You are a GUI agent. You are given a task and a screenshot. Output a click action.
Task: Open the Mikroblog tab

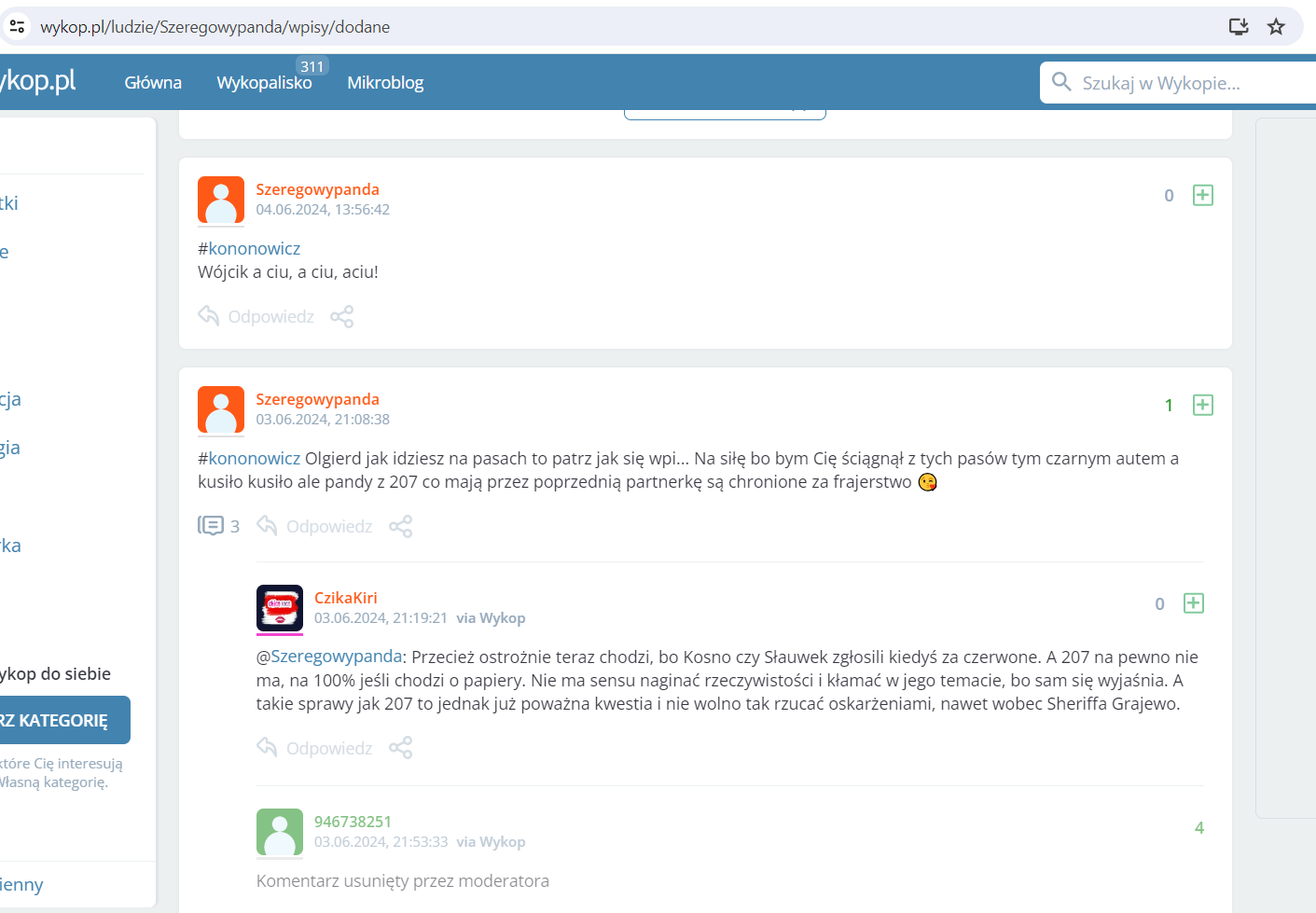385,82
